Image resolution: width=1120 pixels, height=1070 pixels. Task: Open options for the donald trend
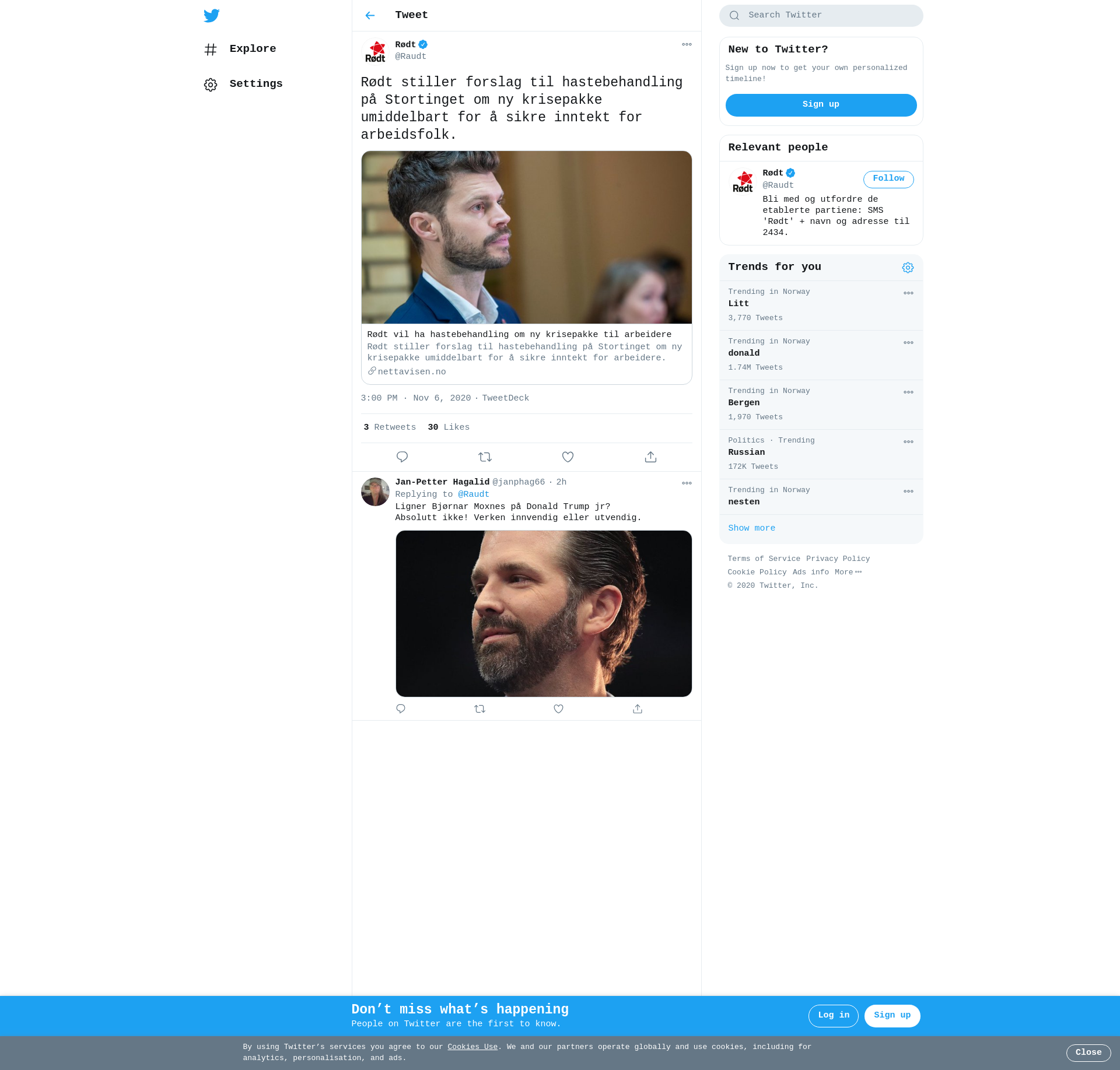pos(908,343)
